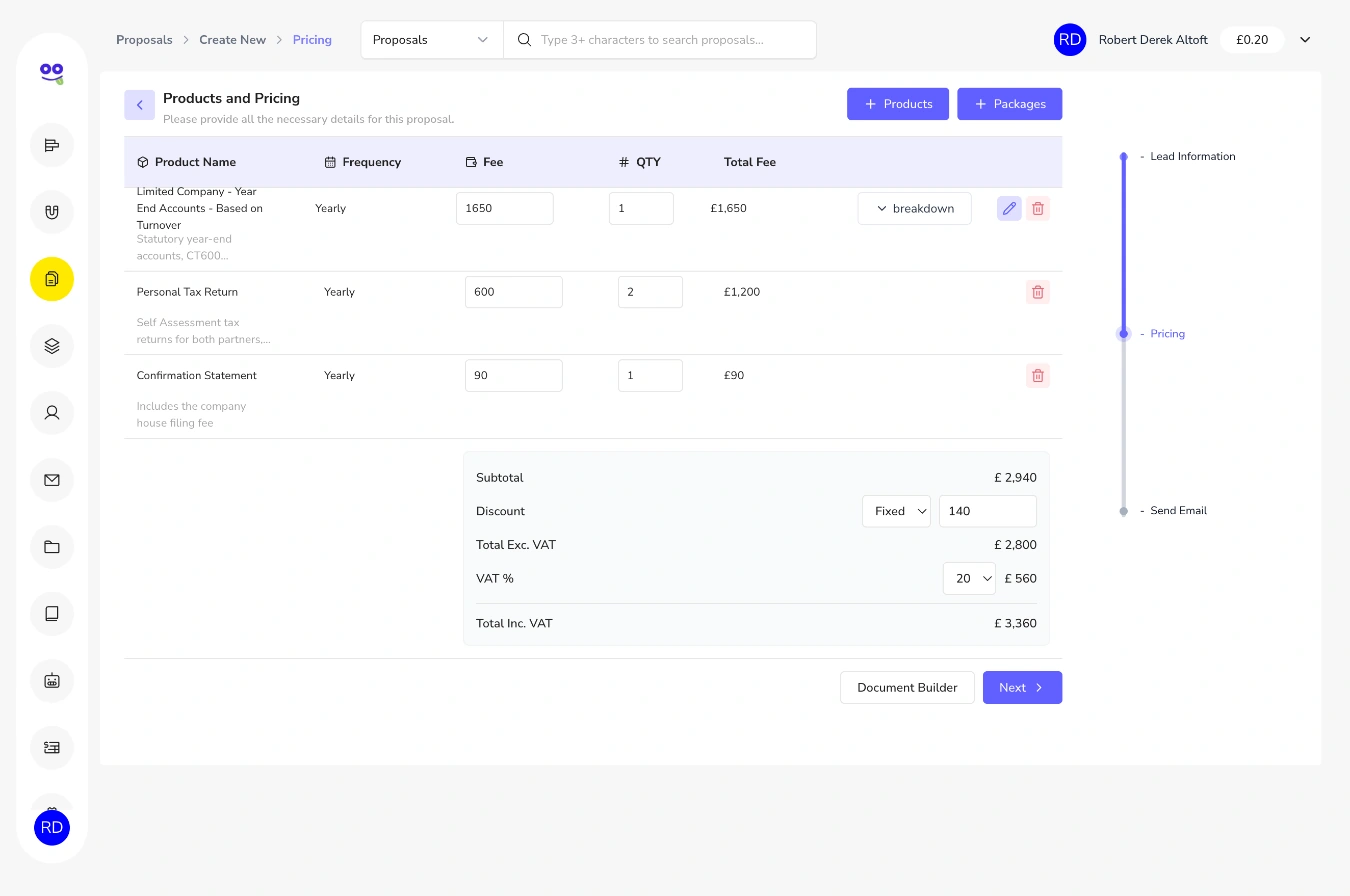
Task: Click the Confirmation Statement fee field 90
Action: tap(514, 376)
